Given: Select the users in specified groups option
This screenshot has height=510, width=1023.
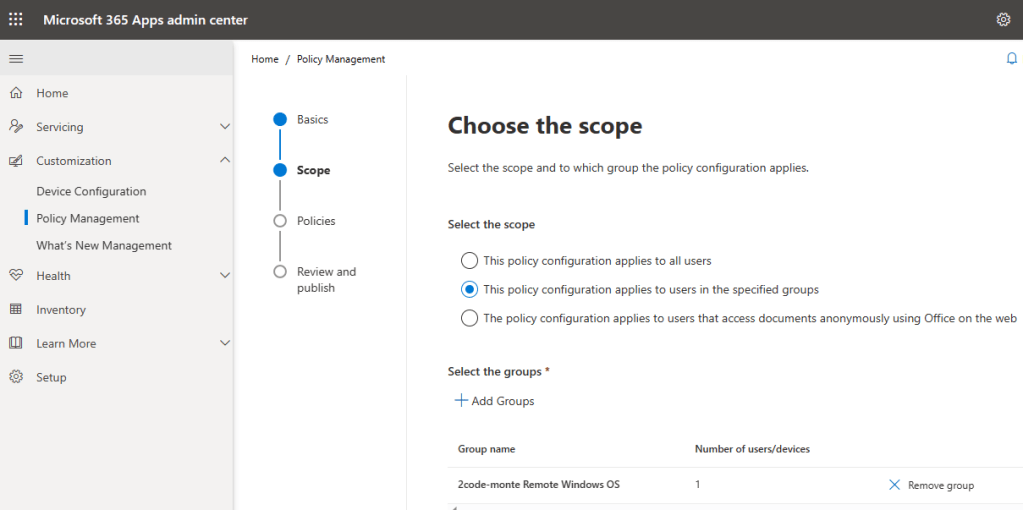Looking at the screenshot, I should click(469, 290).
